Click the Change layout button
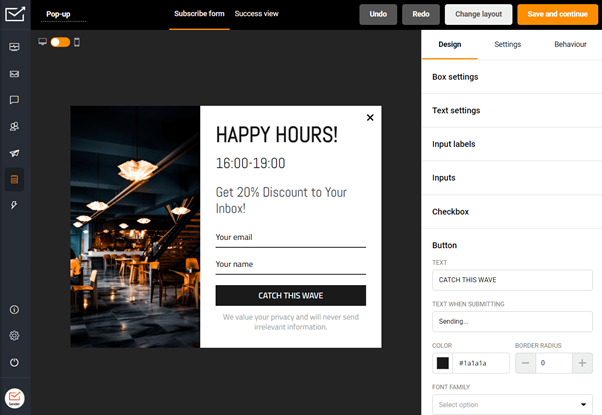The image size is (602, 415). 478,14
